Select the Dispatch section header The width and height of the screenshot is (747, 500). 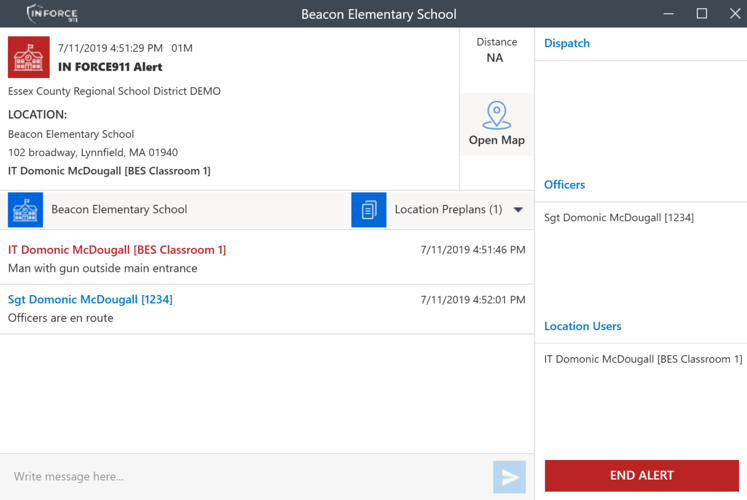coord(567,43)
